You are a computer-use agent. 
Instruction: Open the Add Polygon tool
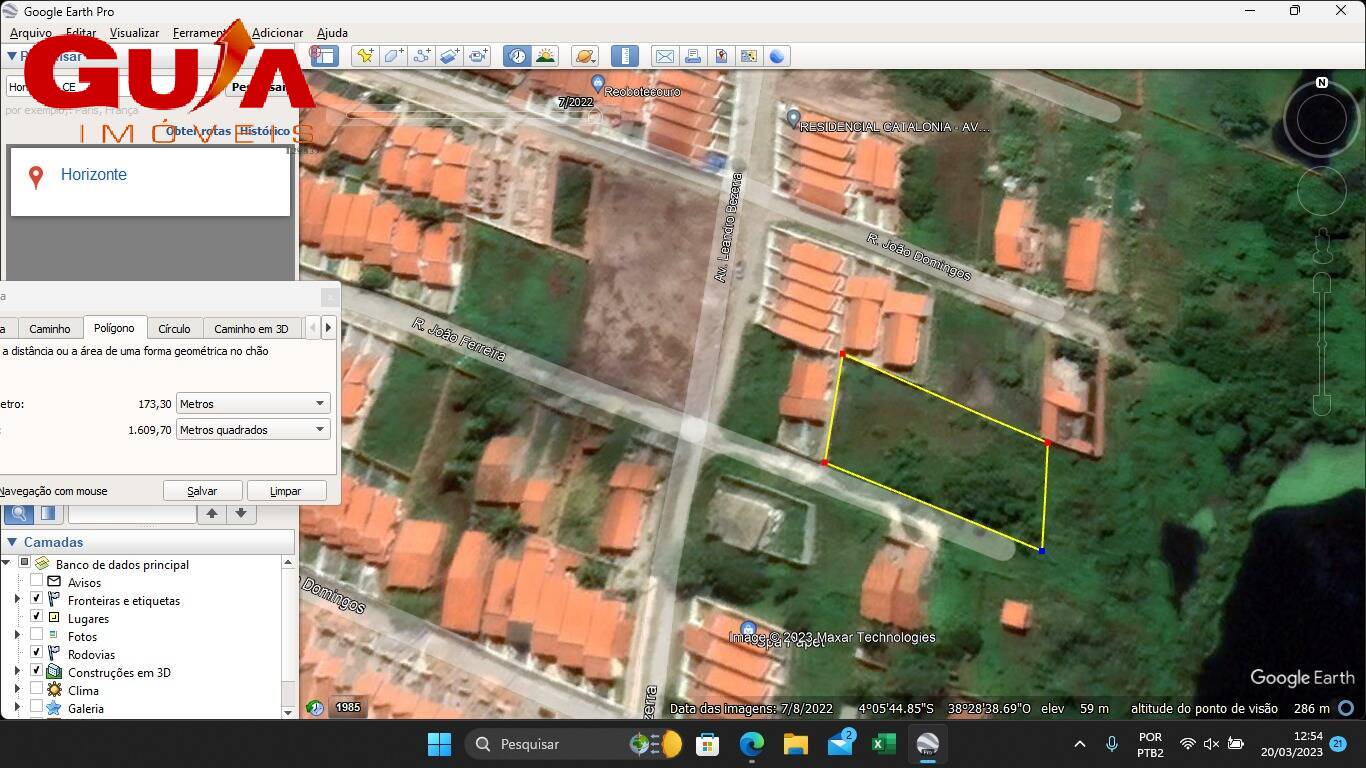(x=392, y=56)
